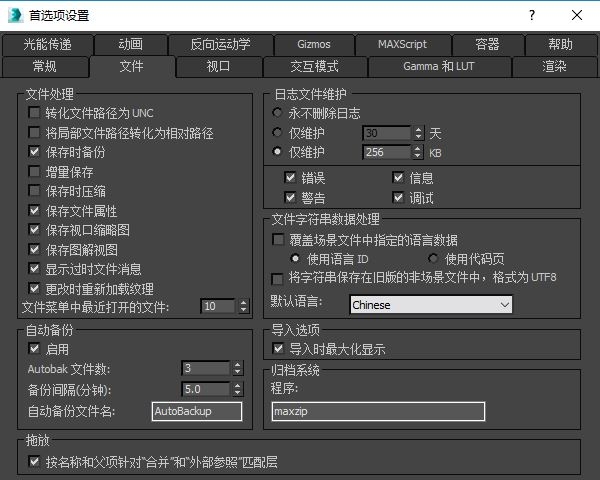Viewport: 600px width, 480px height.
Task: Open the 默认语言 Chinese dropdown
Action: 431,305
